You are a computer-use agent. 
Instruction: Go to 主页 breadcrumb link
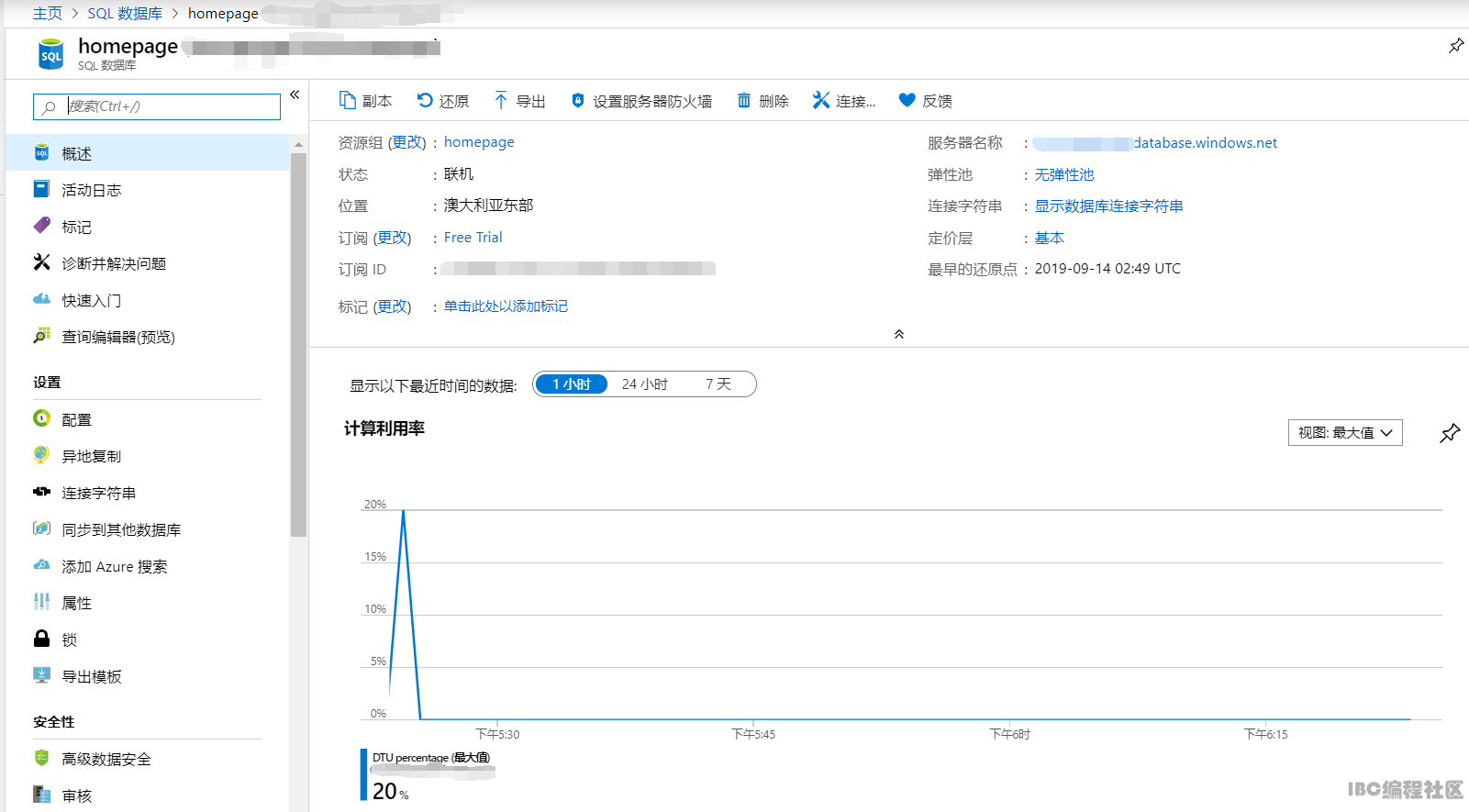coord(48,14)
